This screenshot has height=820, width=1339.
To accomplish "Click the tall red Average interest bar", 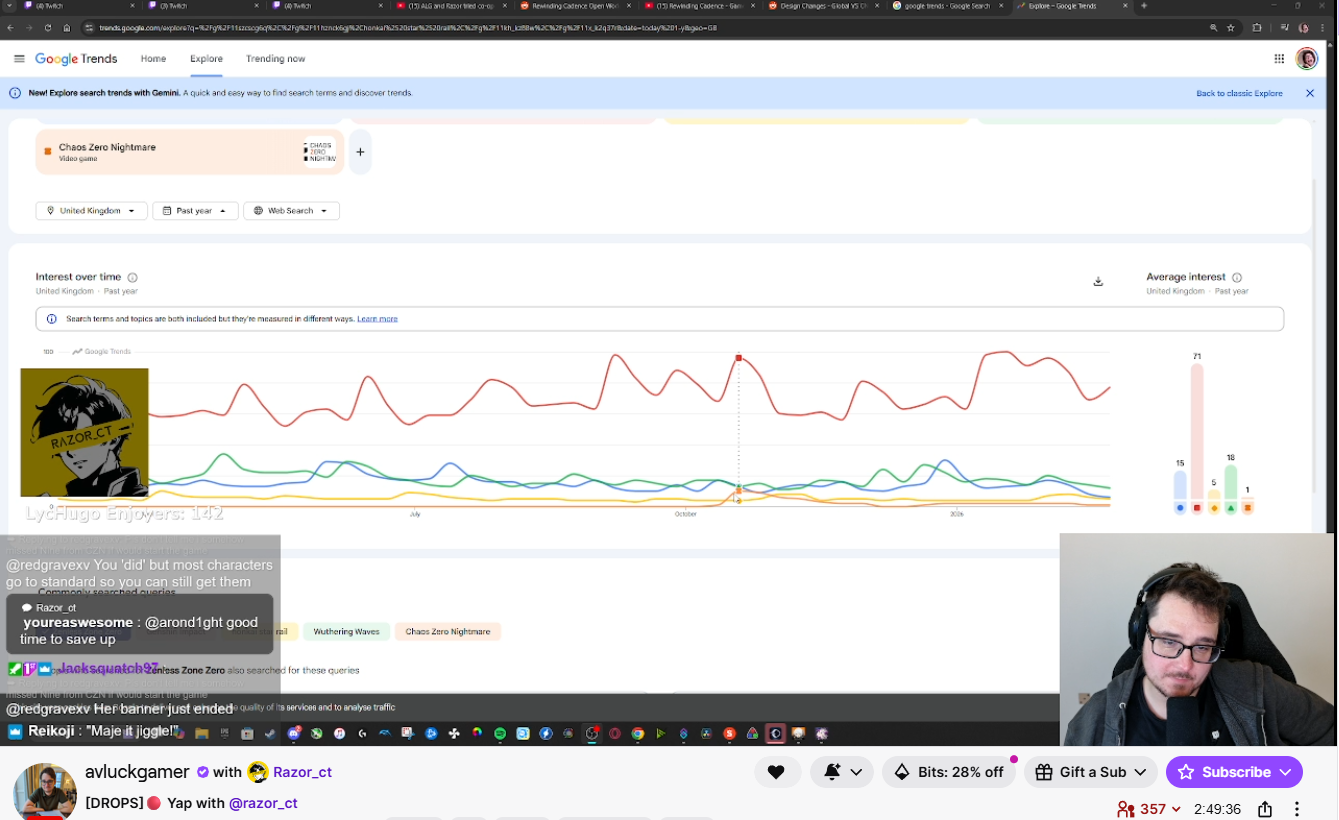I will tap(1197, 432).
